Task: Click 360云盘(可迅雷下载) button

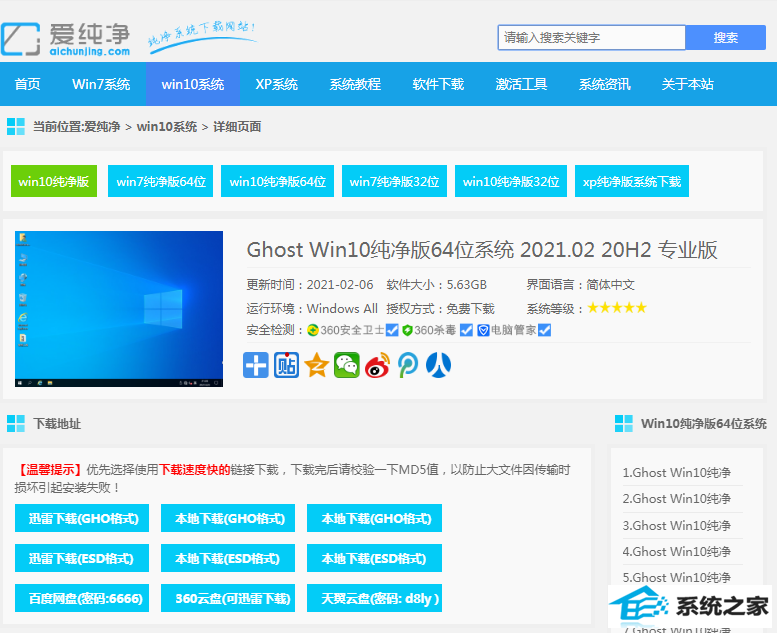Action: (x=228, y=598)
